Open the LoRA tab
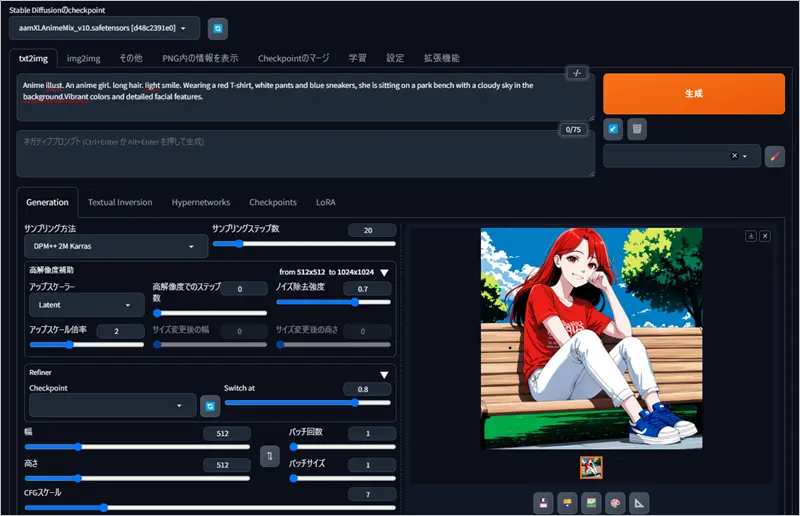Viewport: 800px width, 516px height. pos(326,202)
